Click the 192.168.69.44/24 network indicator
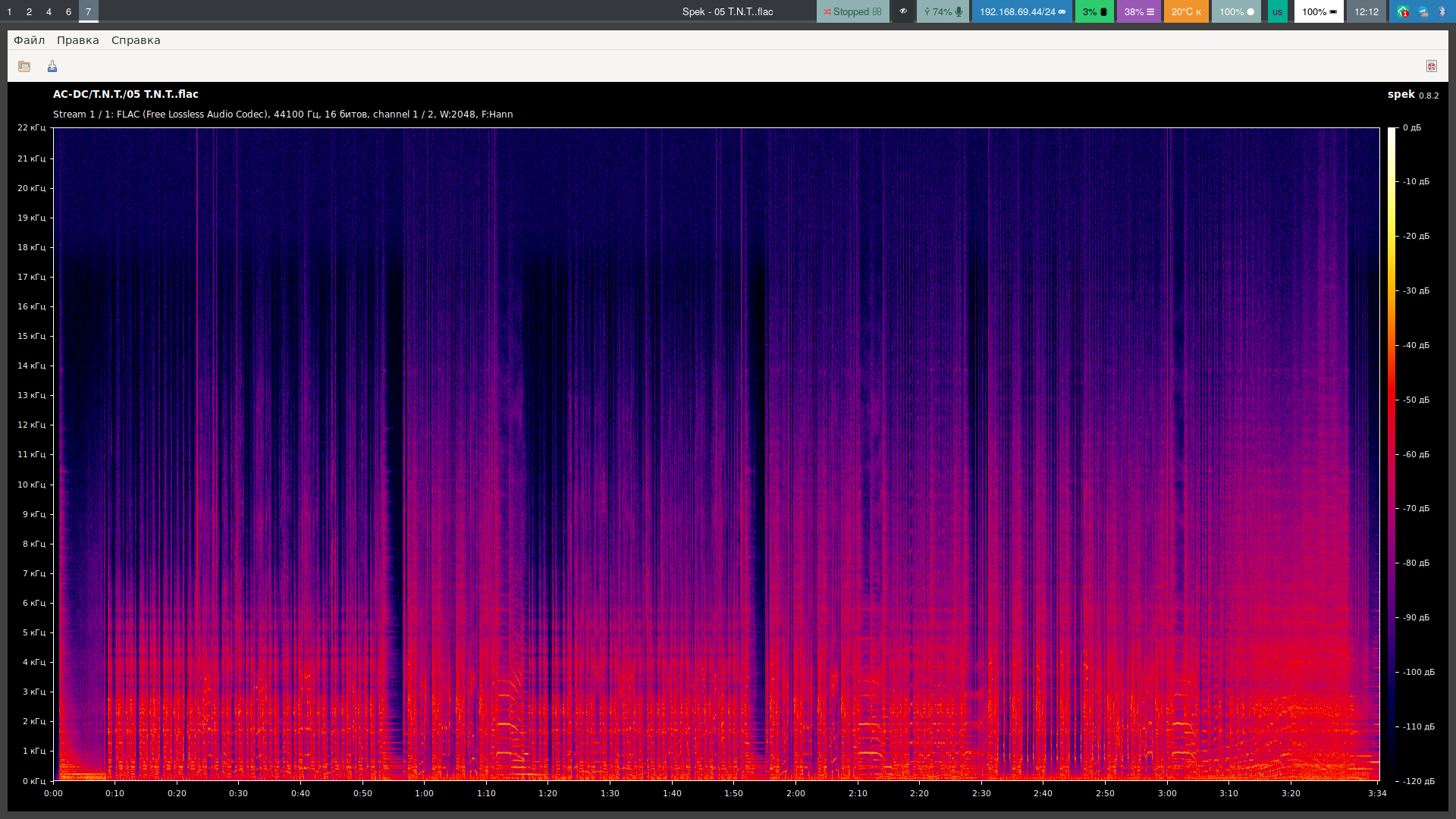 [x=1021, y=11]
